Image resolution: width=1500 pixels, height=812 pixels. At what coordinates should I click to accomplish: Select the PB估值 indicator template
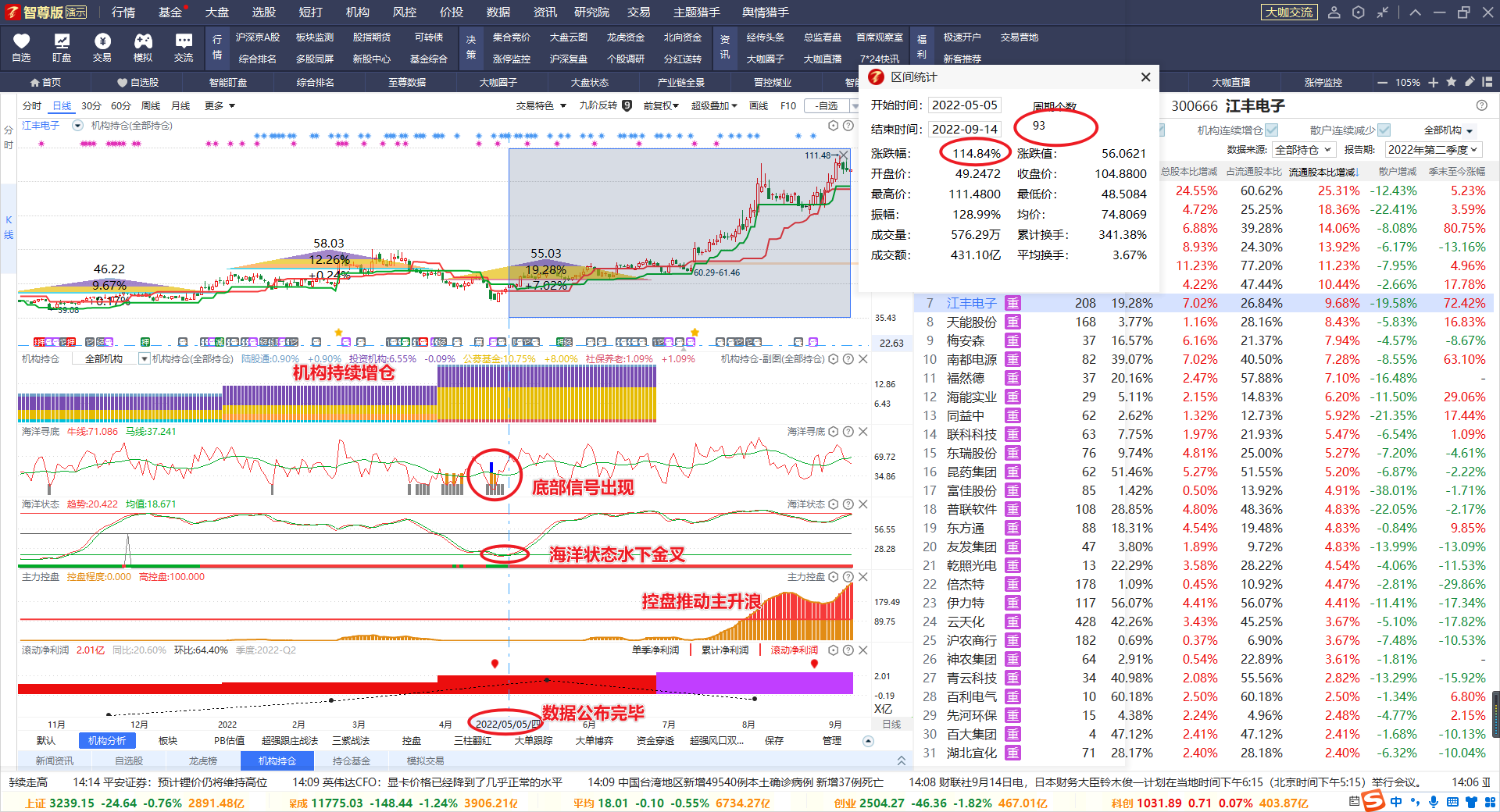pyautogui.click(x=229, y=741)
